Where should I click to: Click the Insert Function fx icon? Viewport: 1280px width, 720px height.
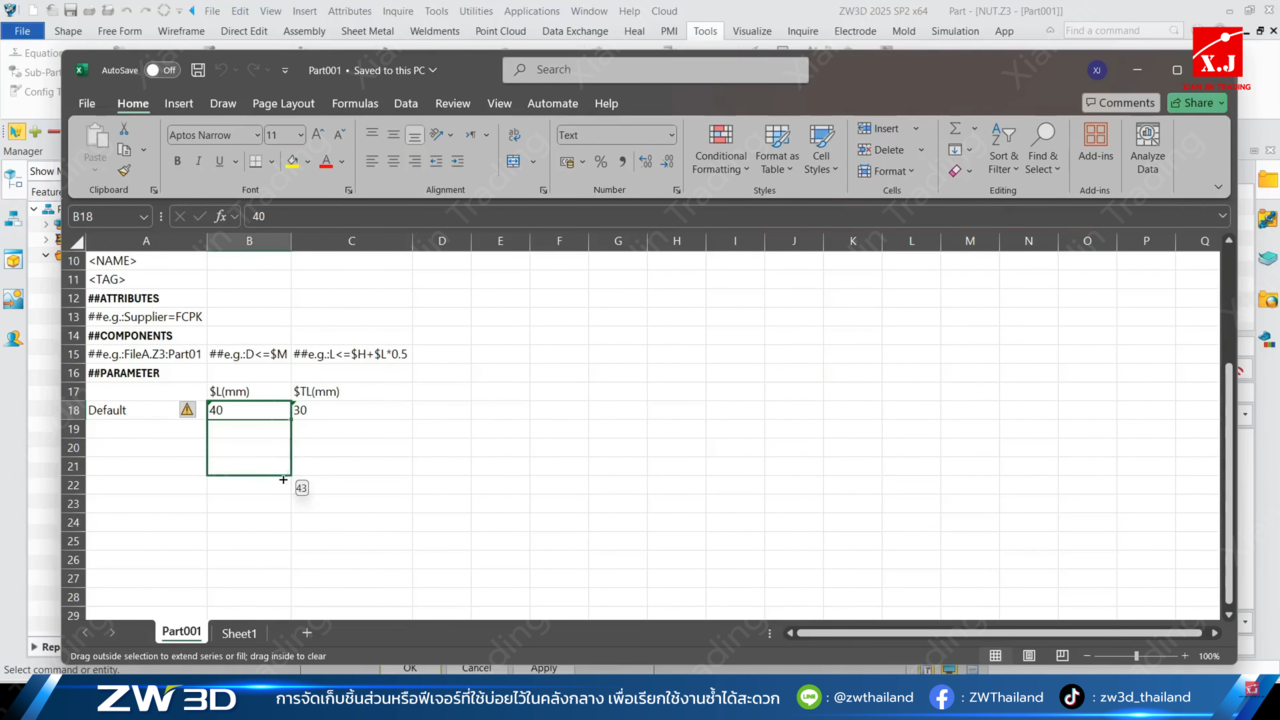coord(221,216)
